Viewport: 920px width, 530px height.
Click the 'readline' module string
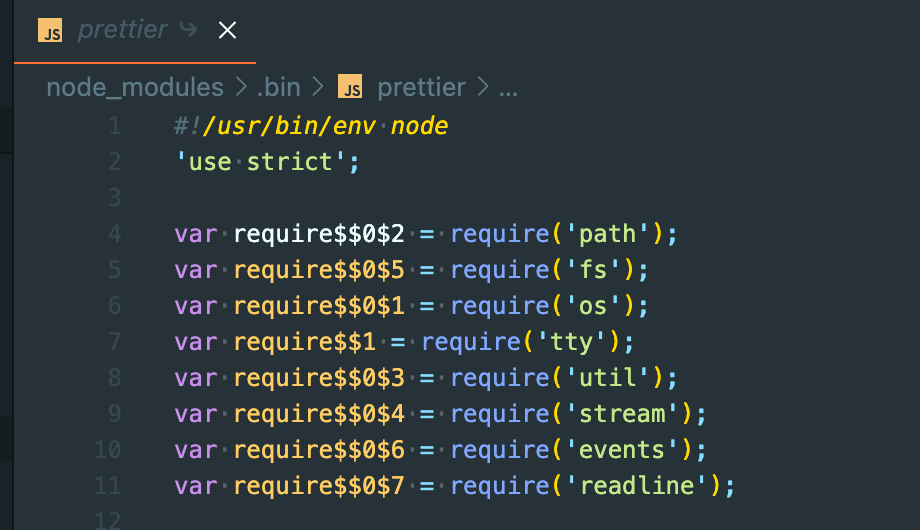tap(637, 486)
